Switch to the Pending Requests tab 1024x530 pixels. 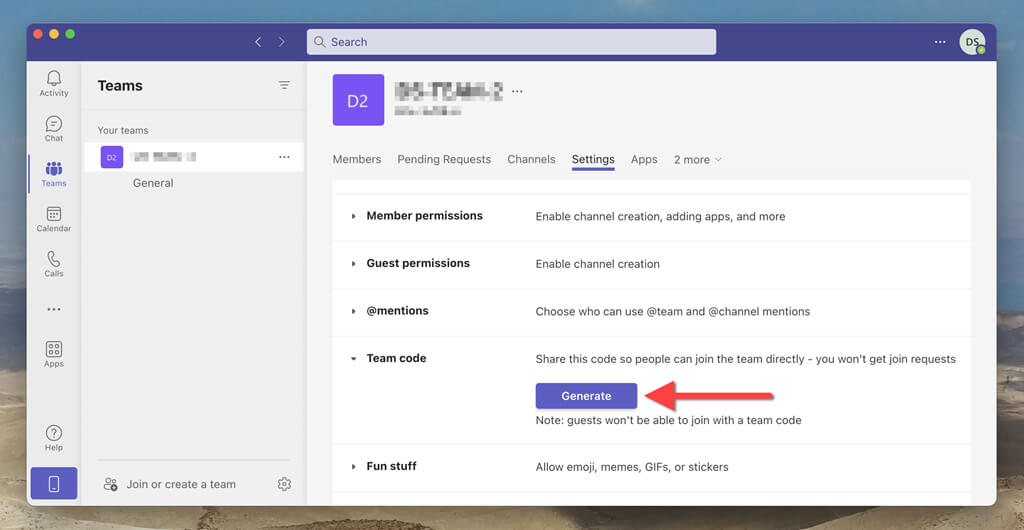(444, 160)
